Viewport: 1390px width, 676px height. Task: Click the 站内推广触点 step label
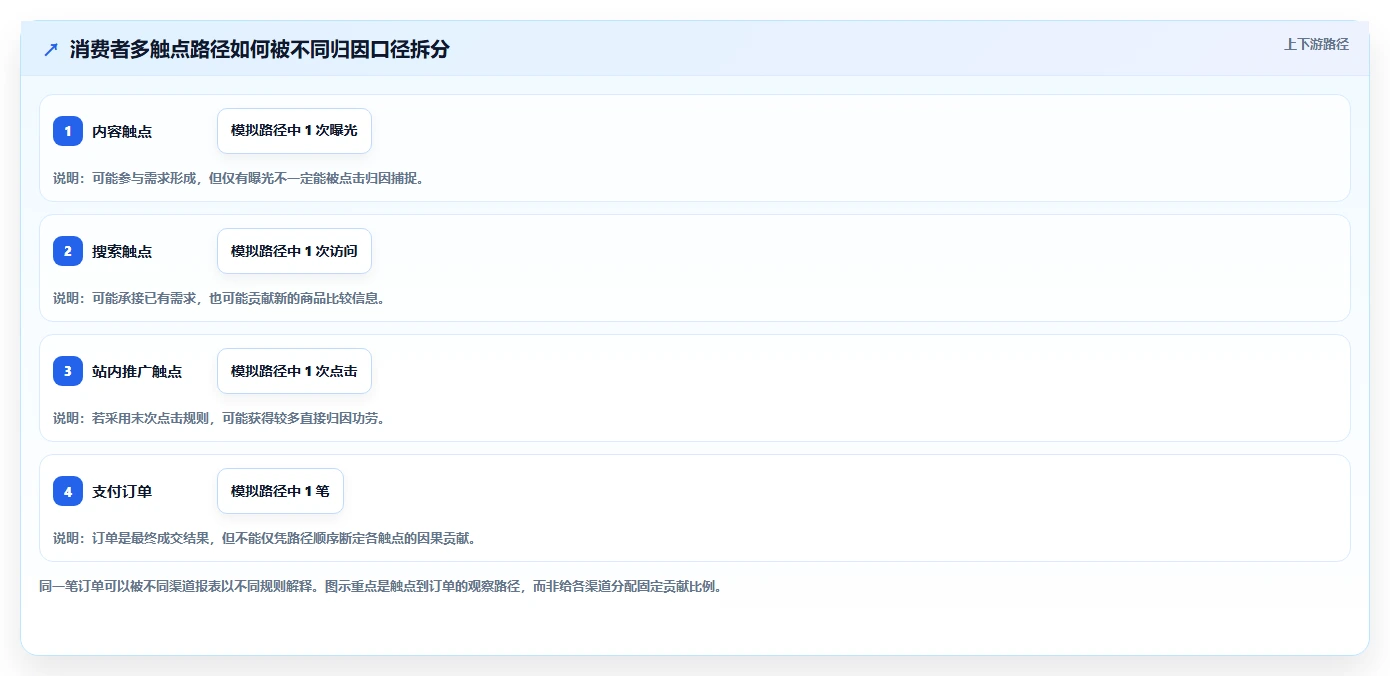(x=137, y=371)
